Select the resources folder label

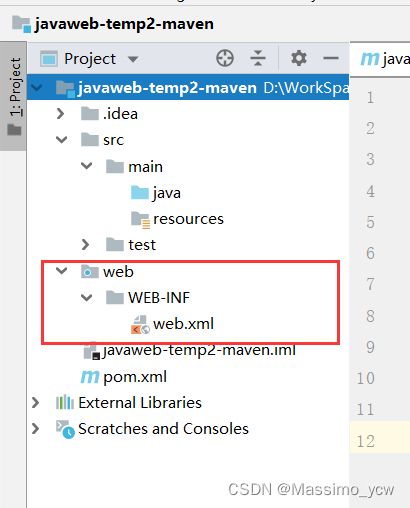point(188,219)
